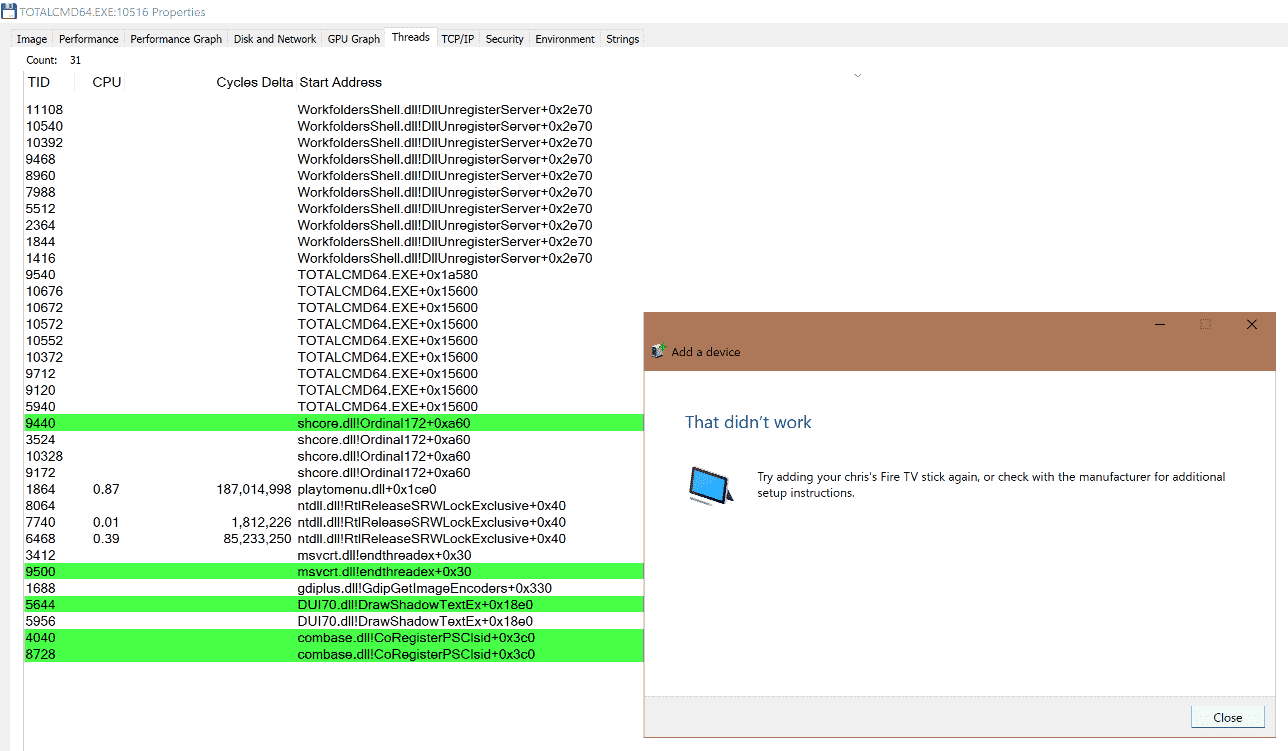Screen dimensions: 1288x751
Task: Open the GPU Graph tab
Action: click(x=354, y=39)
